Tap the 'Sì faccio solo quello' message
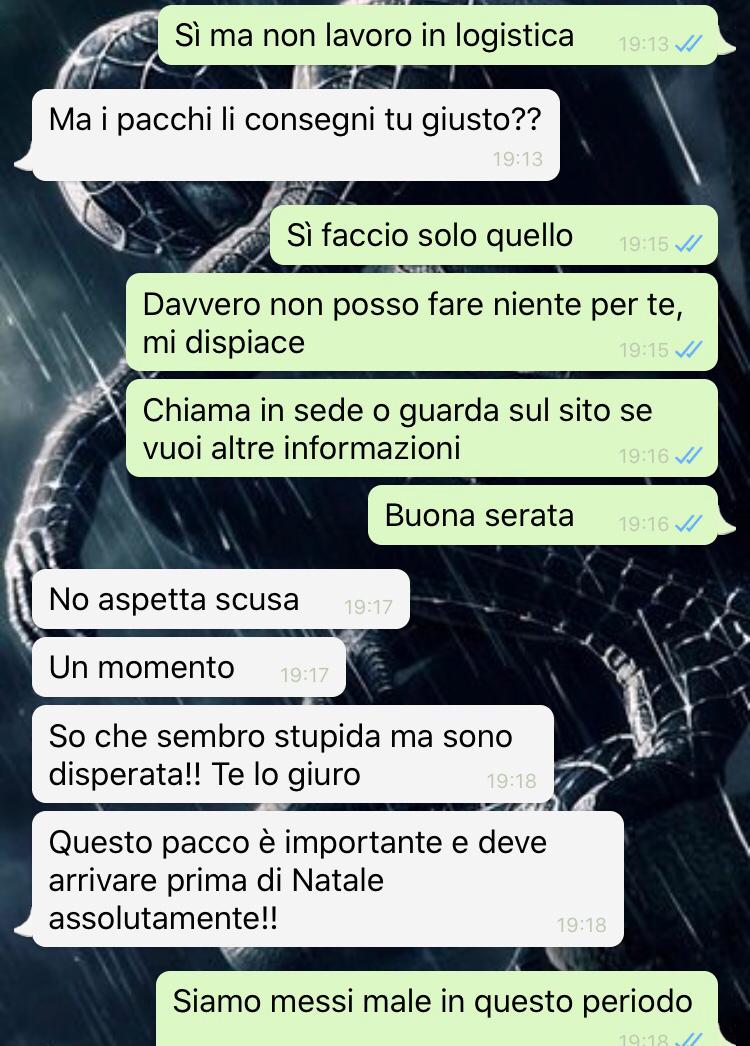 coord(494,235)
